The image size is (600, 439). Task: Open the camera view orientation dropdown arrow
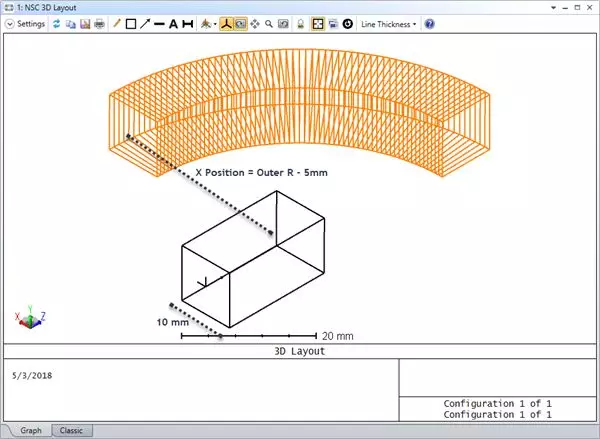tap(214, 23)
